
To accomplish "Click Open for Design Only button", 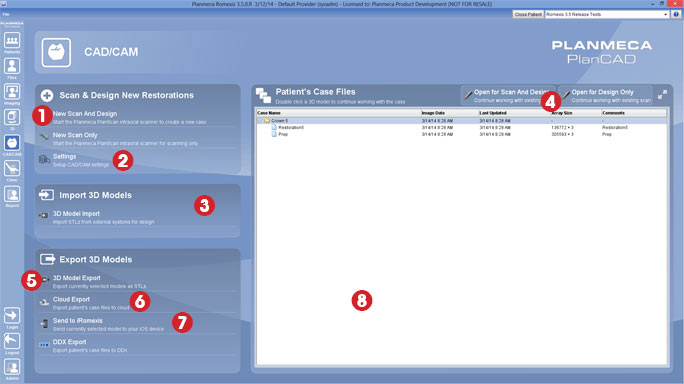I will coord(605,96).
